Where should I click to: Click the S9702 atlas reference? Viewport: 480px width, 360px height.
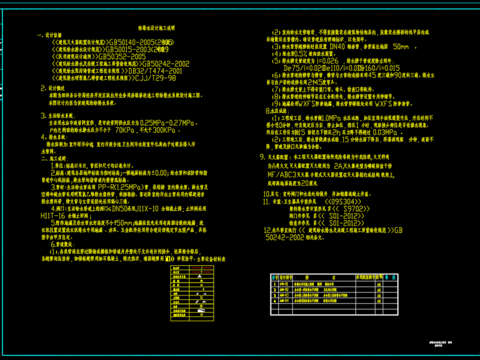(x=354, y=209)
